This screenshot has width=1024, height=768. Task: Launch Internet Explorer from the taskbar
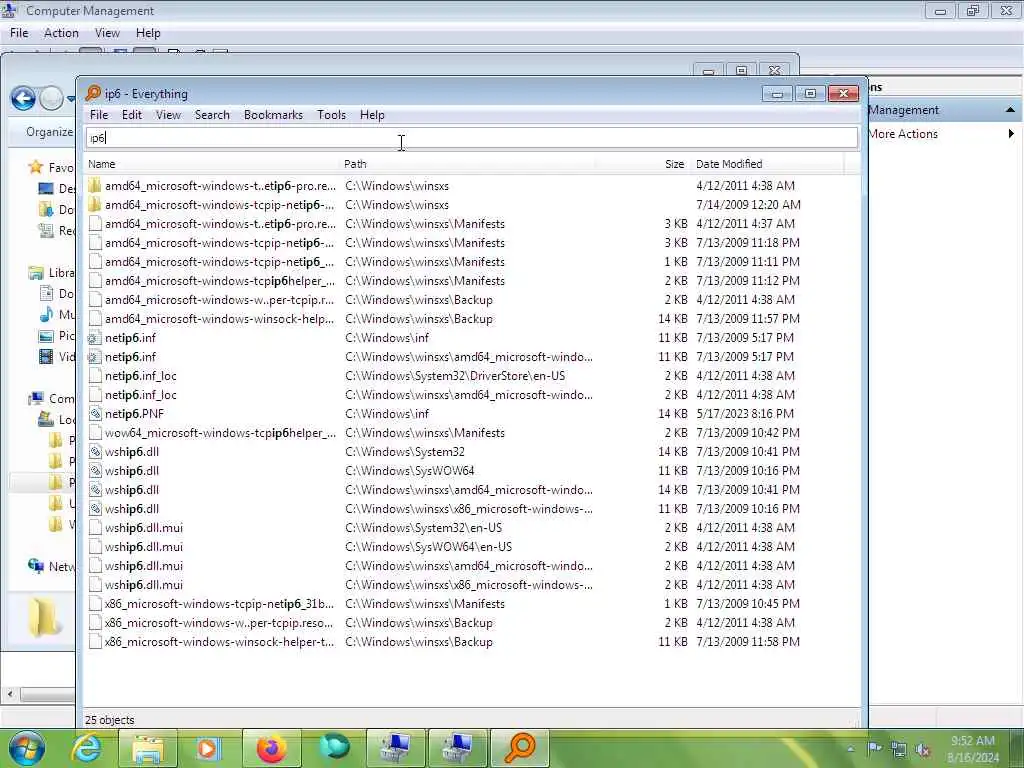[x=86, y=748]
